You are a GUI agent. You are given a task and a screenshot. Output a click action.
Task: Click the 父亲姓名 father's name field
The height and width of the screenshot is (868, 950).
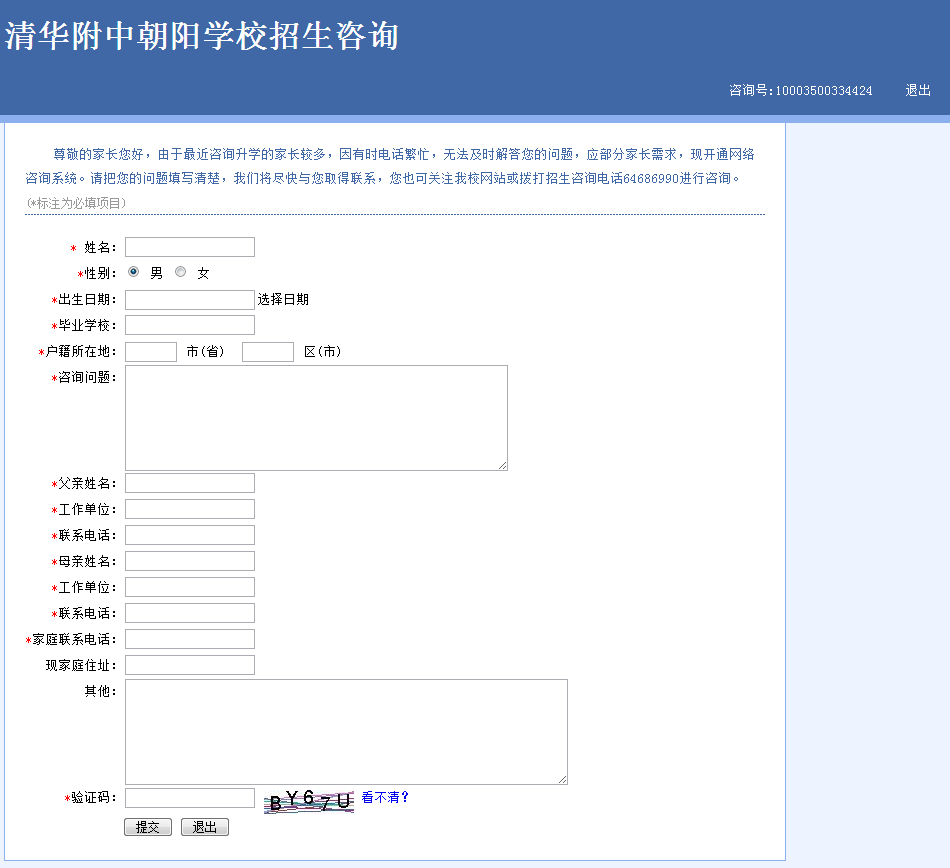click(x=190, y=483)
